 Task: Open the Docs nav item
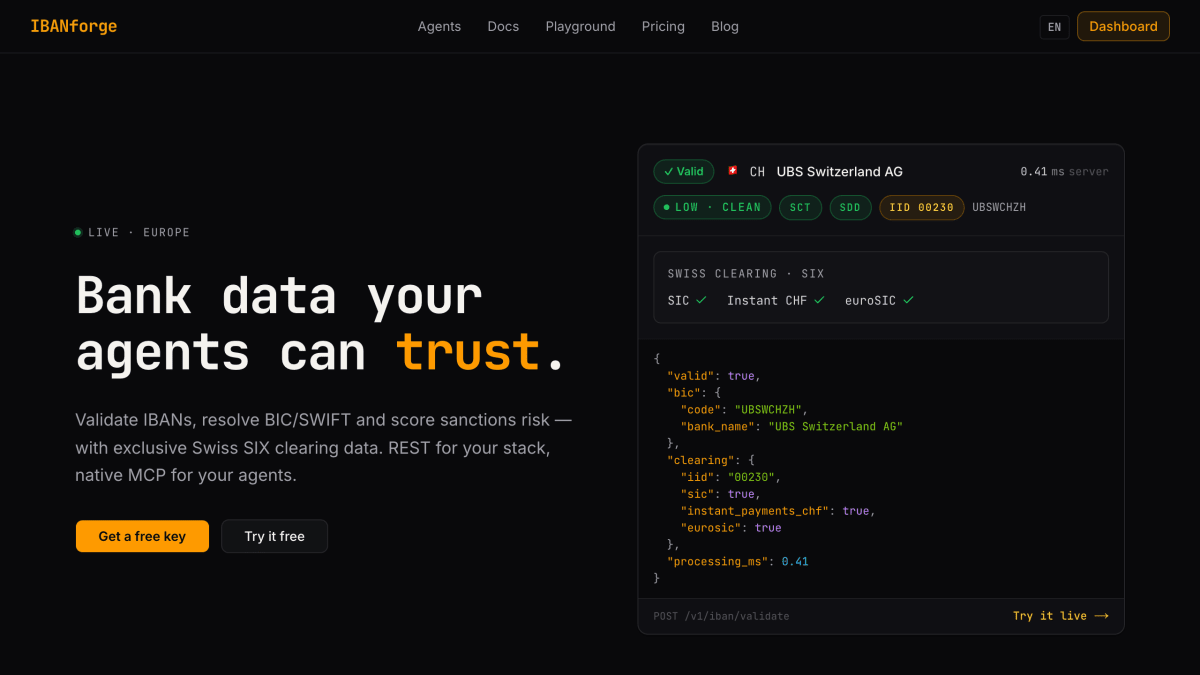click(503, 26)
